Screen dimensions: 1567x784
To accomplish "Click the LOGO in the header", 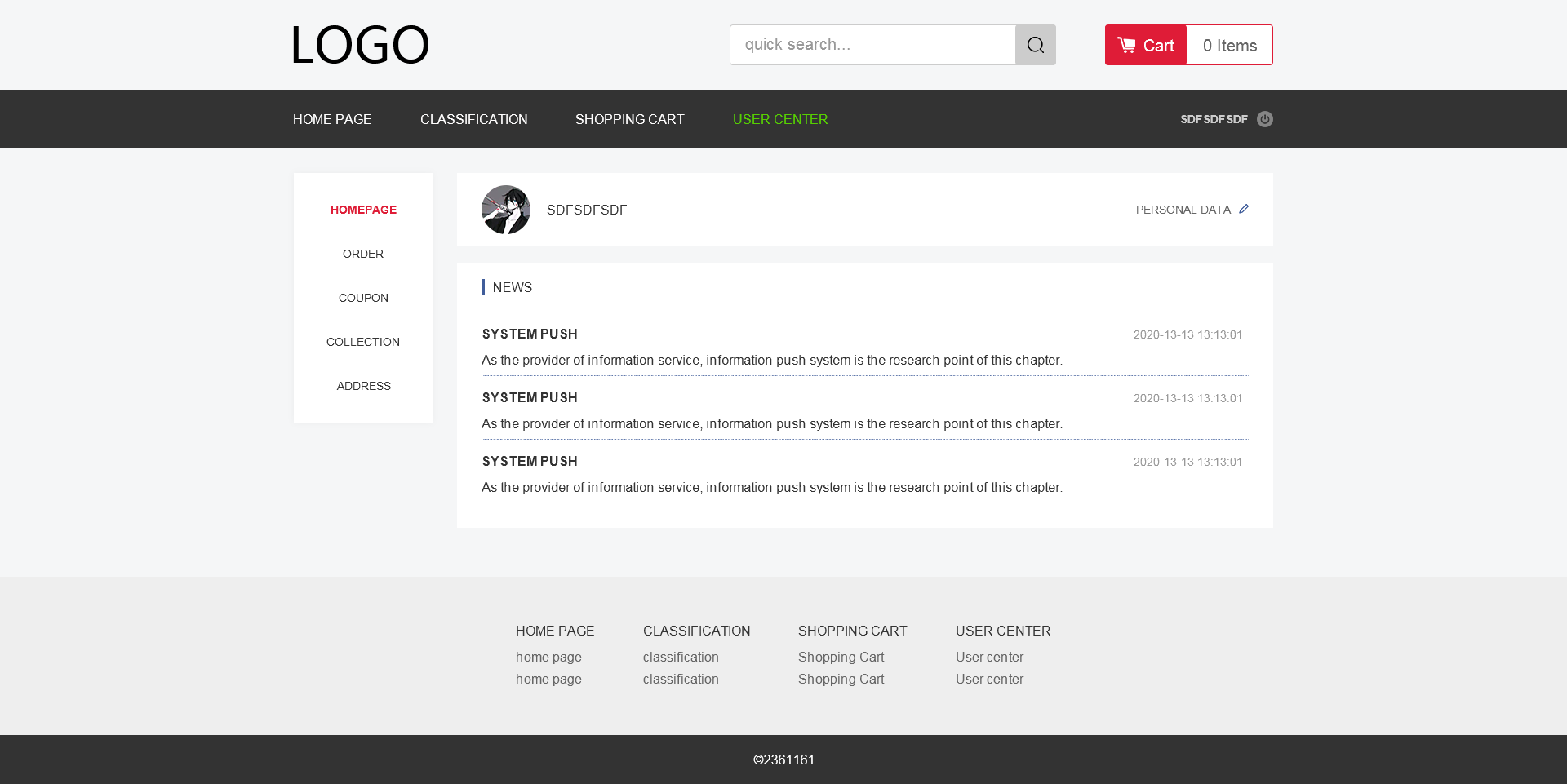I will pyautogui.click(x=360, y=45).
